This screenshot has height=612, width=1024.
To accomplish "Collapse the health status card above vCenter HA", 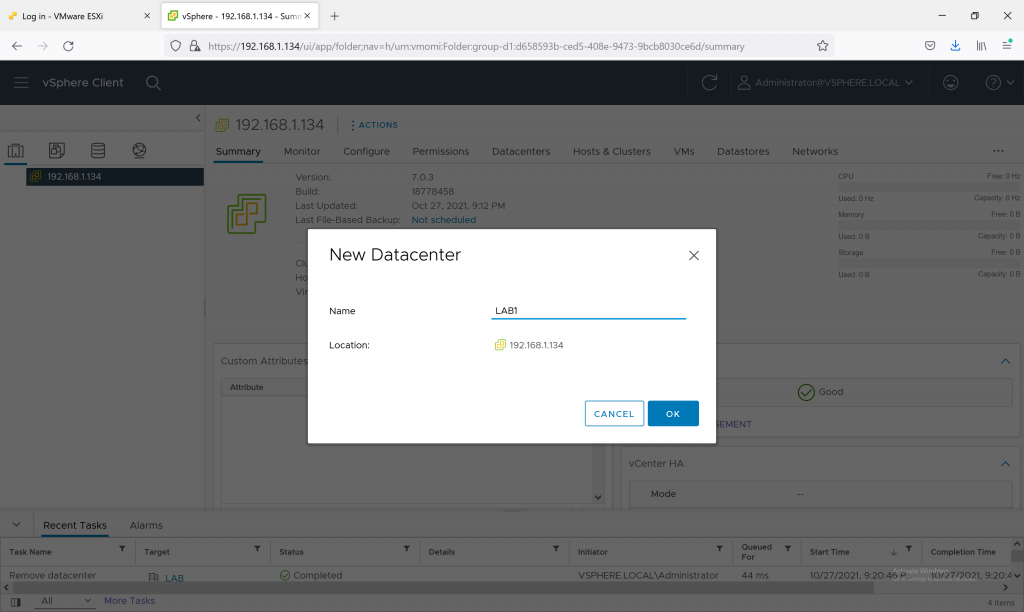I will (1005, 361).
